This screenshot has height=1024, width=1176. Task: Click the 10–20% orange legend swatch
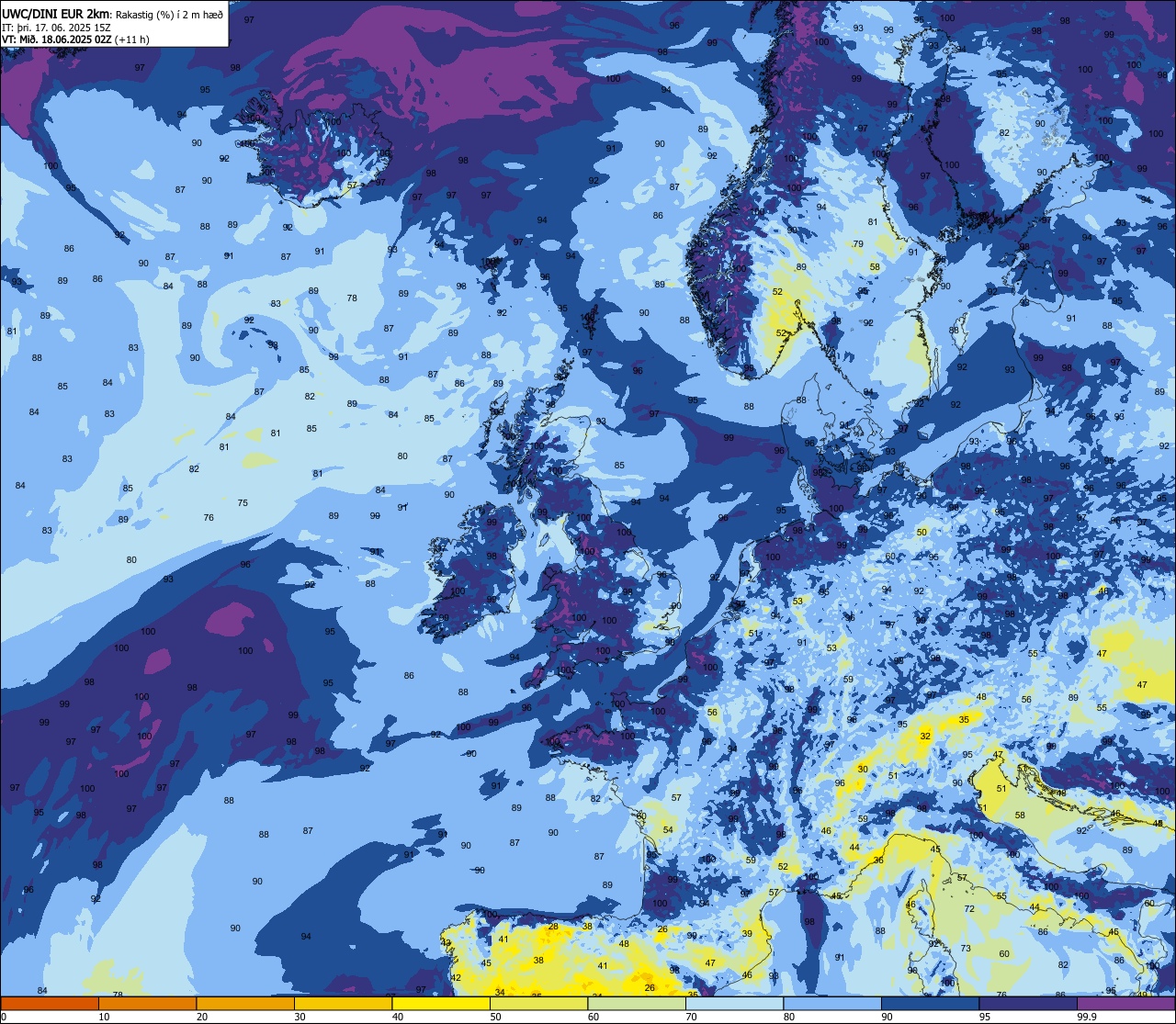pyautogui.click(x=147, y=1004)
